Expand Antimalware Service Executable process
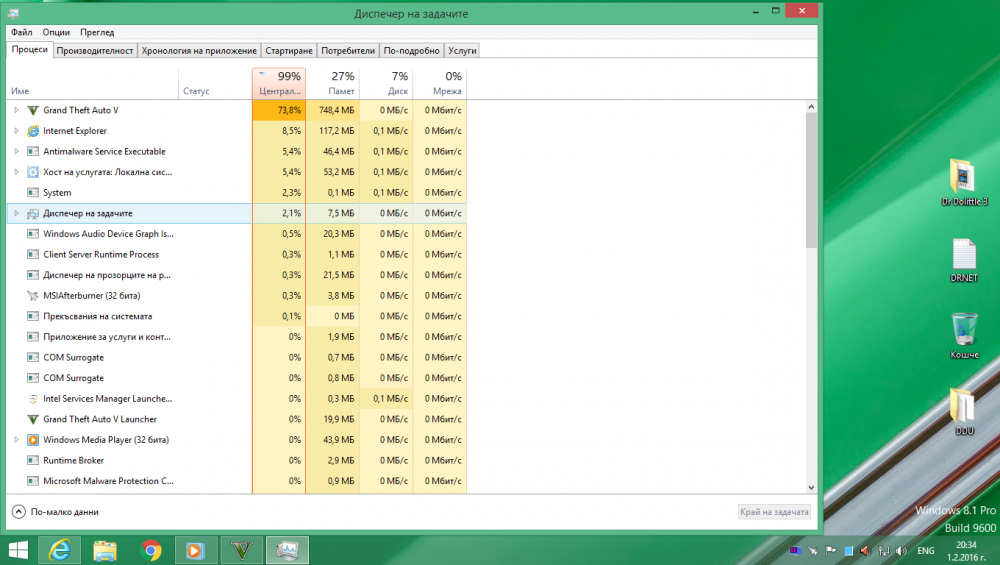 [17, 151]
